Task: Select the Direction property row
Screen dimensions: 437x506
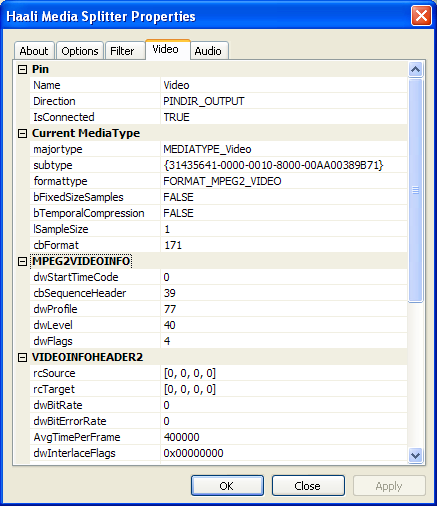Action: coord(218,101)
